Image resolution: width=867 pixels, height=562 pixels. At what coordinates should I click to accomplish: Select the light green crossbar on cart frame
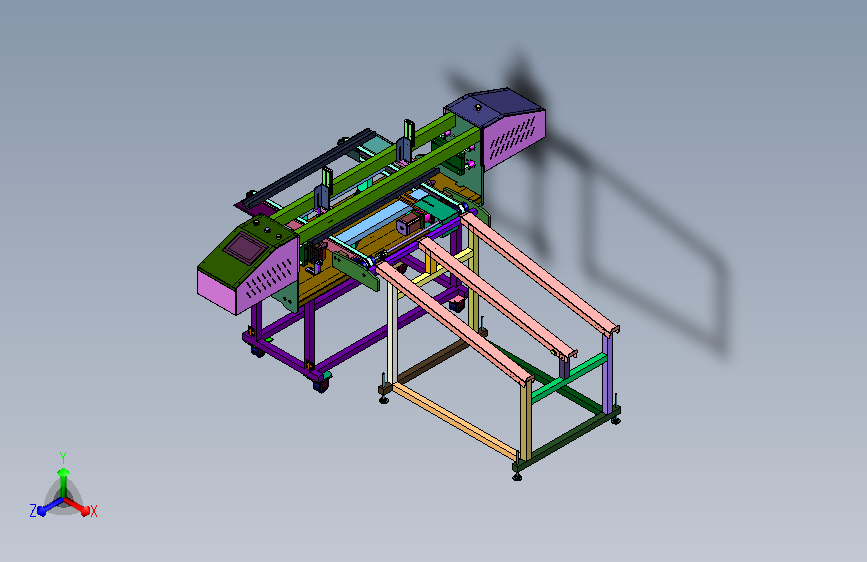pos(568,378)
